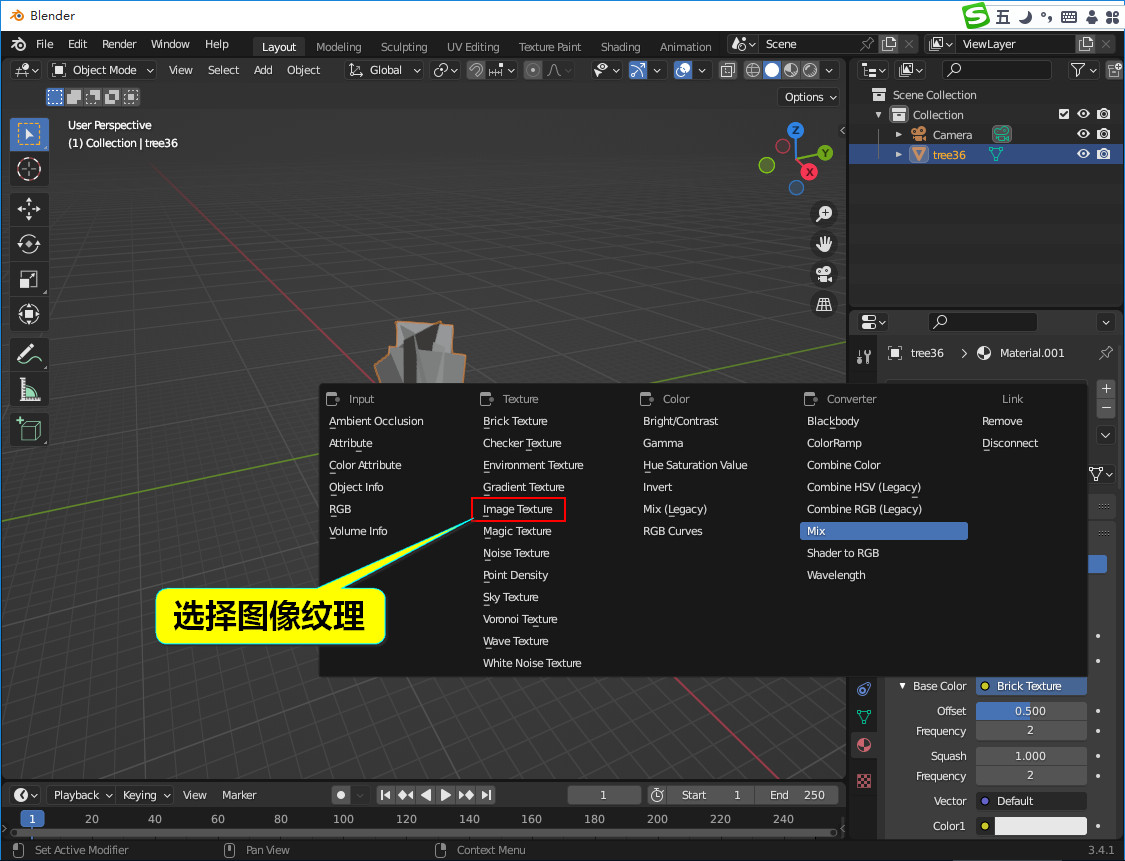
Task: Select the Cursor tool in the toolbar
Action: point(29,169)
